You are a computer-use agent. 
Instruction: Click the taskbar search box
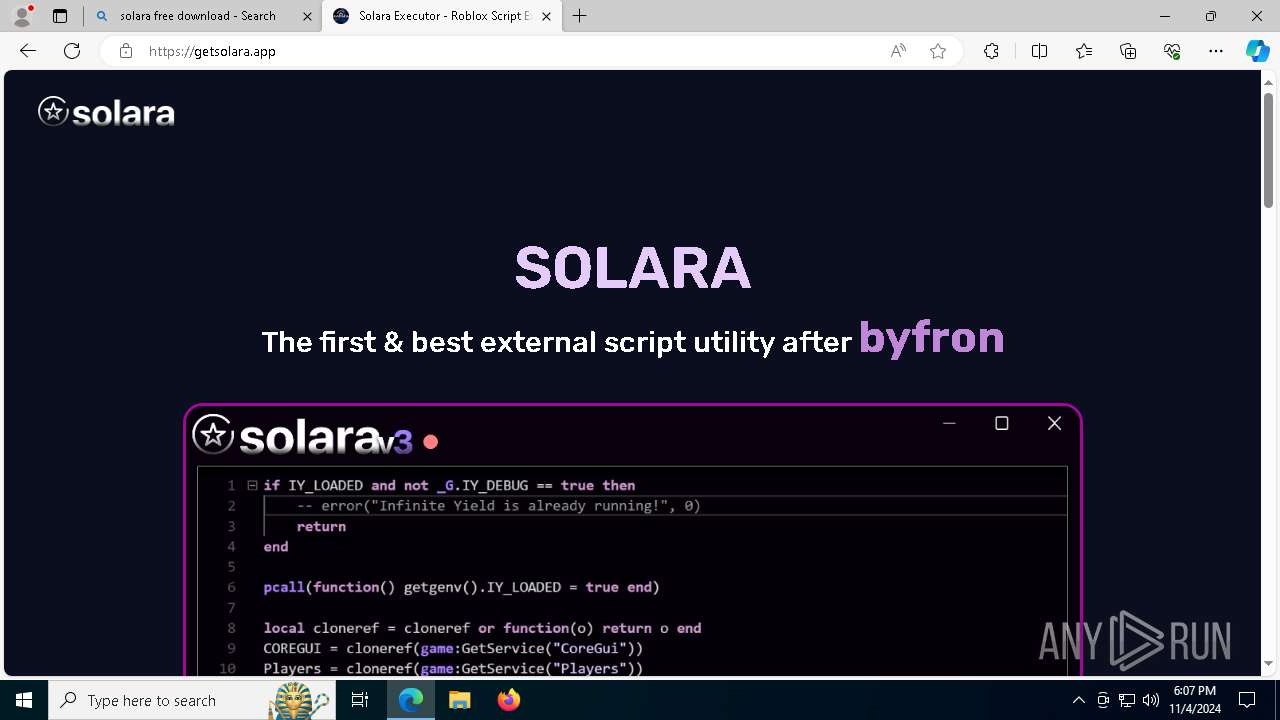tap(193, 700)
